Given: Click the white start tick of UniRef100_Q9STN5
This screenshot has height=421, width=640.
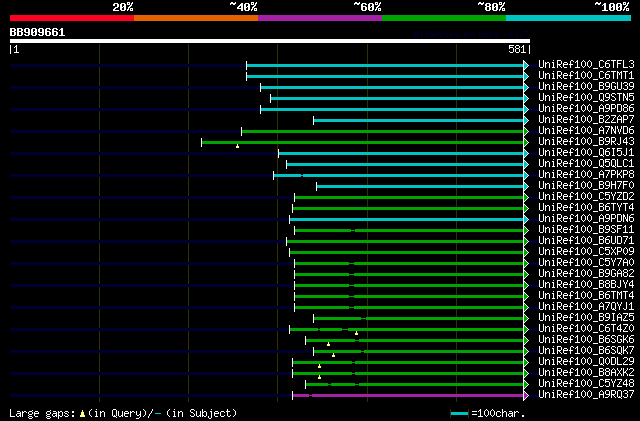Looking at the screenshot, I should click(270, 98).
